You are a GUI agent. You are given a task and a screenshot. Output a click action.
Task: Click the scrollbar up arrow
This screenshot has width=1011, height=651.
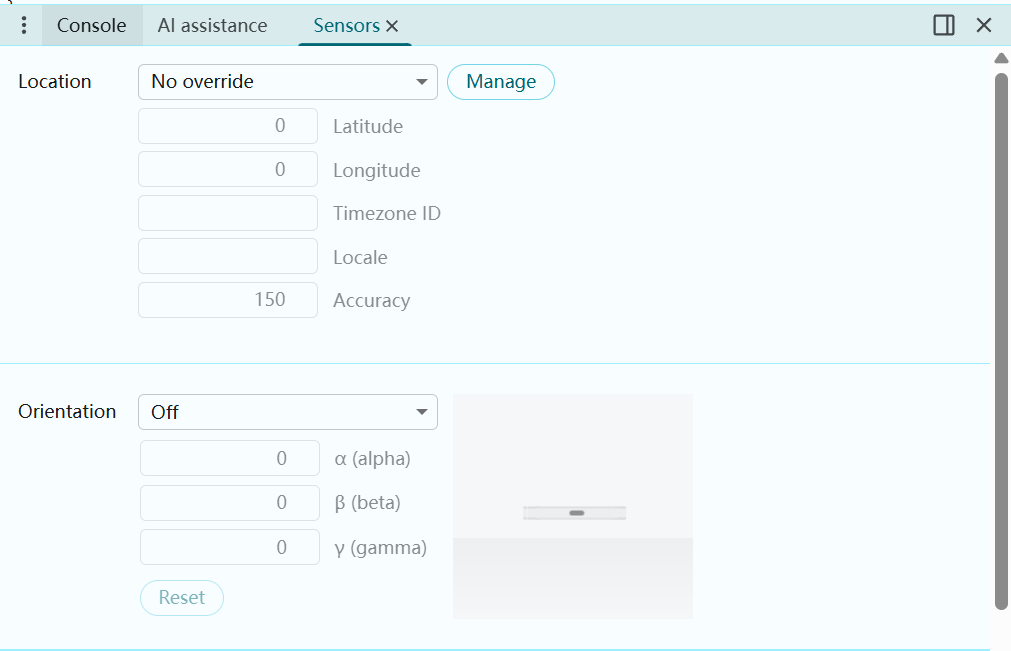[1001, 58]
